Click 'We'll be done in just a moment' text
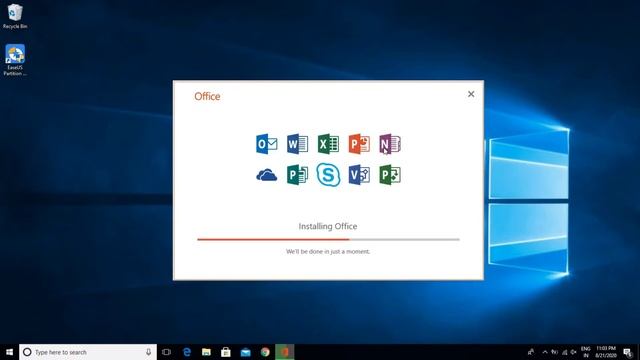Image resolution: width=640 pixels, height=360 pixels. click(328, 251)
